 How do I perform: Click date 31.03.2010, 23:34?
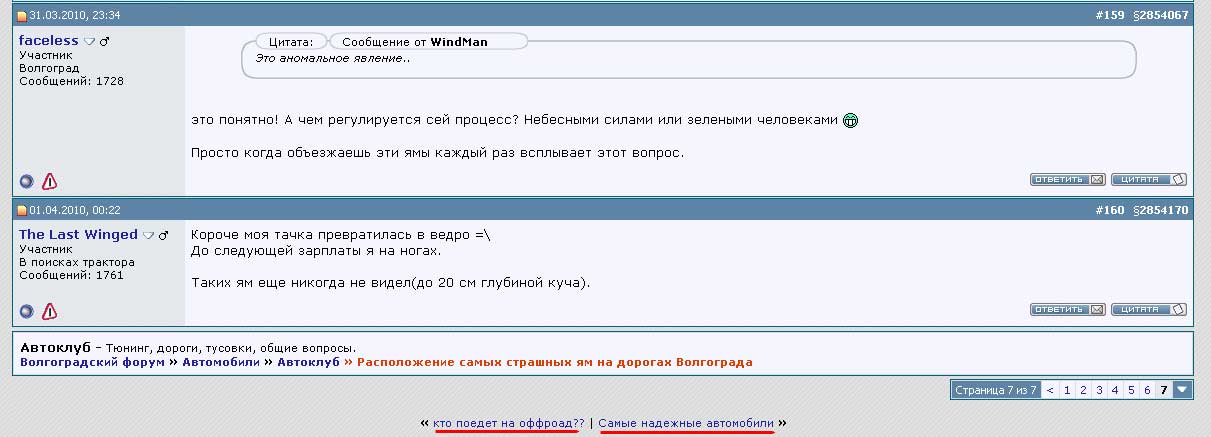pyautogui.click(x=75, y=16)
